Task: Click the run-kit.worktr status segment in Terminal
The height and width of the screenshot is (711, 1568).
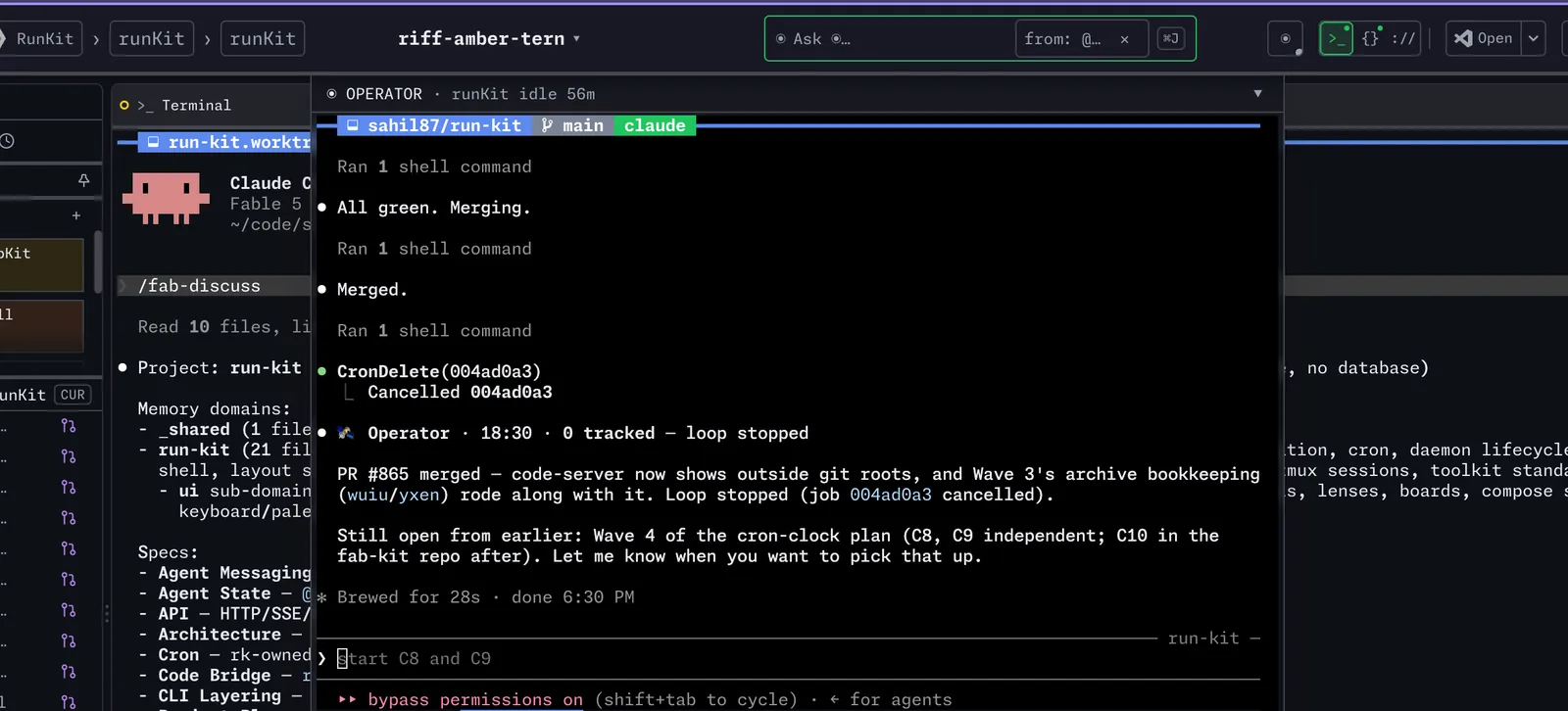Action: coord(224,142)
